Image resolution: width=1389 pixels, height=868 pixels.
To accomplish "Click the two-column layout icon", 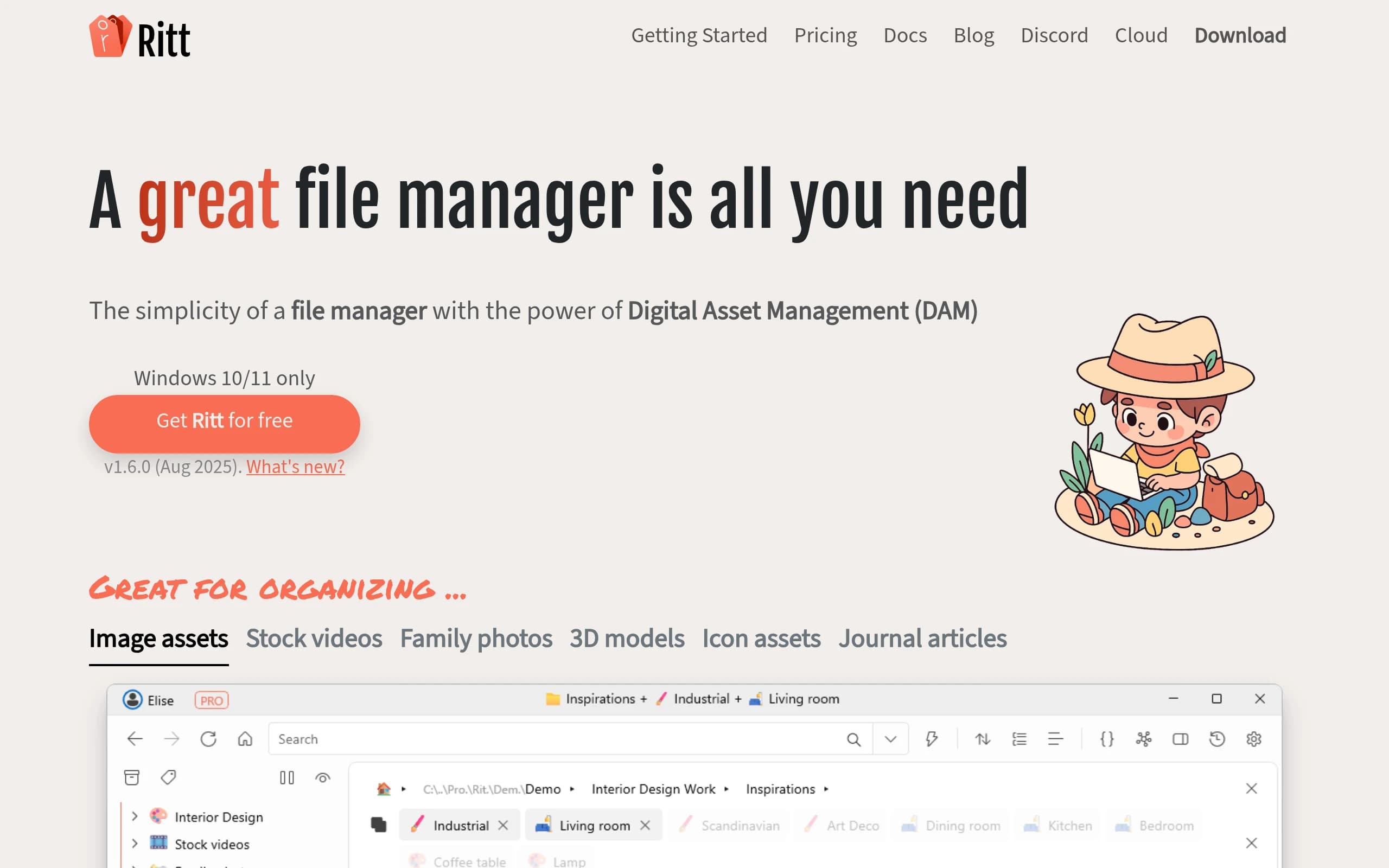I will (x=287, y=778).
